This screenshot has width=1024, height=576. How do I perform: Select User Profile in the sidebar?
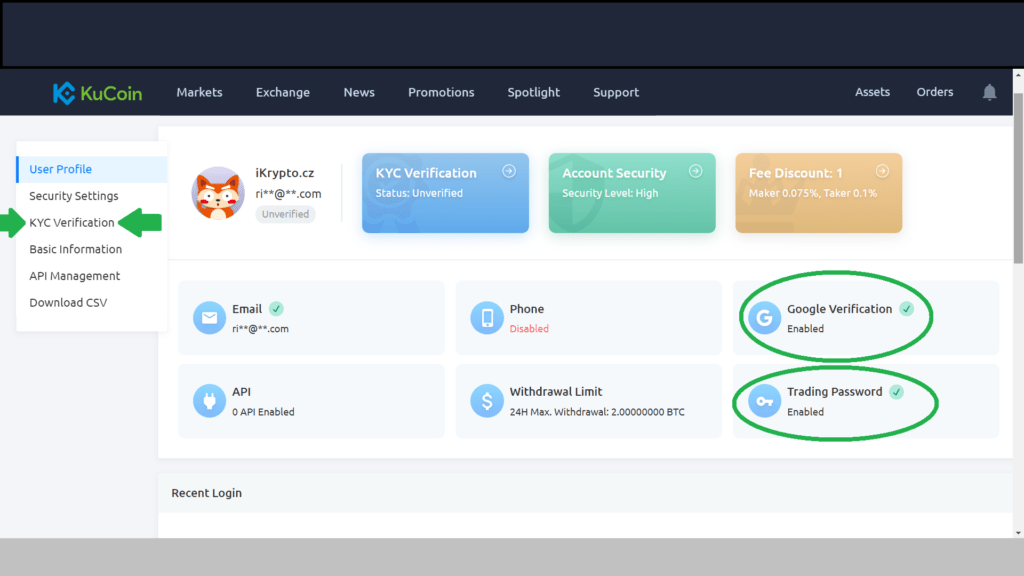point(91,169)
